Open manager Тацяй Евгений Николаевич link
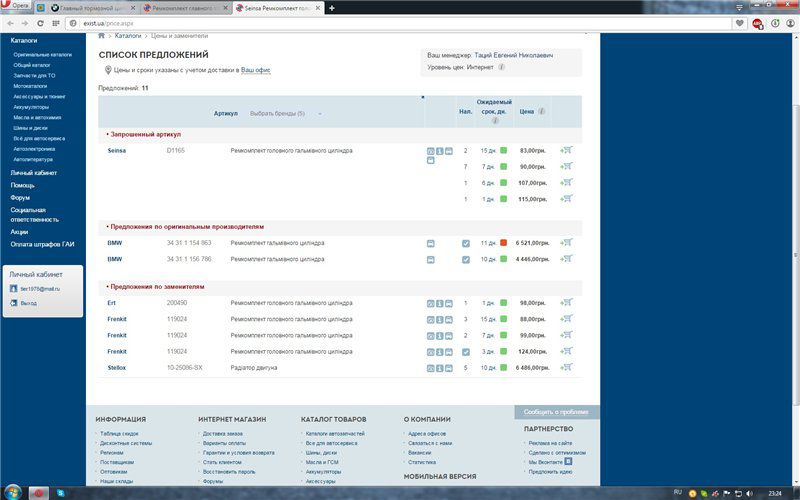Screen dimensions: 800x500 [513, 55]
